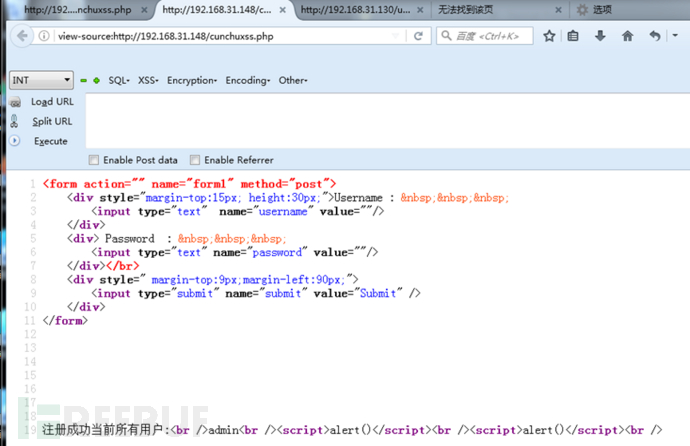This screenshot has height=446, width=690.
Task: Go to the home page icon
Action: tap(628, 36)
